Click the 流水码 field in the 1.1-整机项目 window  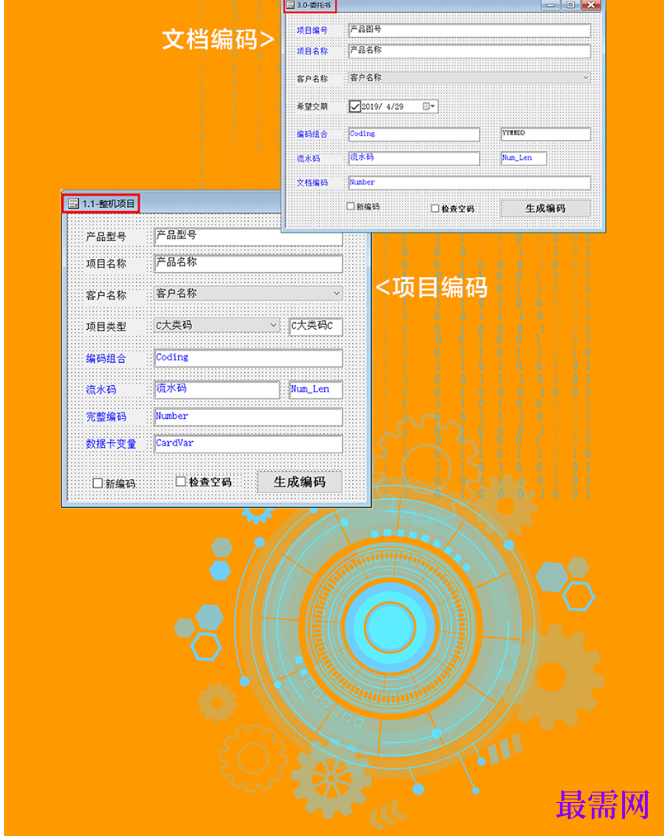tap(216, 389)
